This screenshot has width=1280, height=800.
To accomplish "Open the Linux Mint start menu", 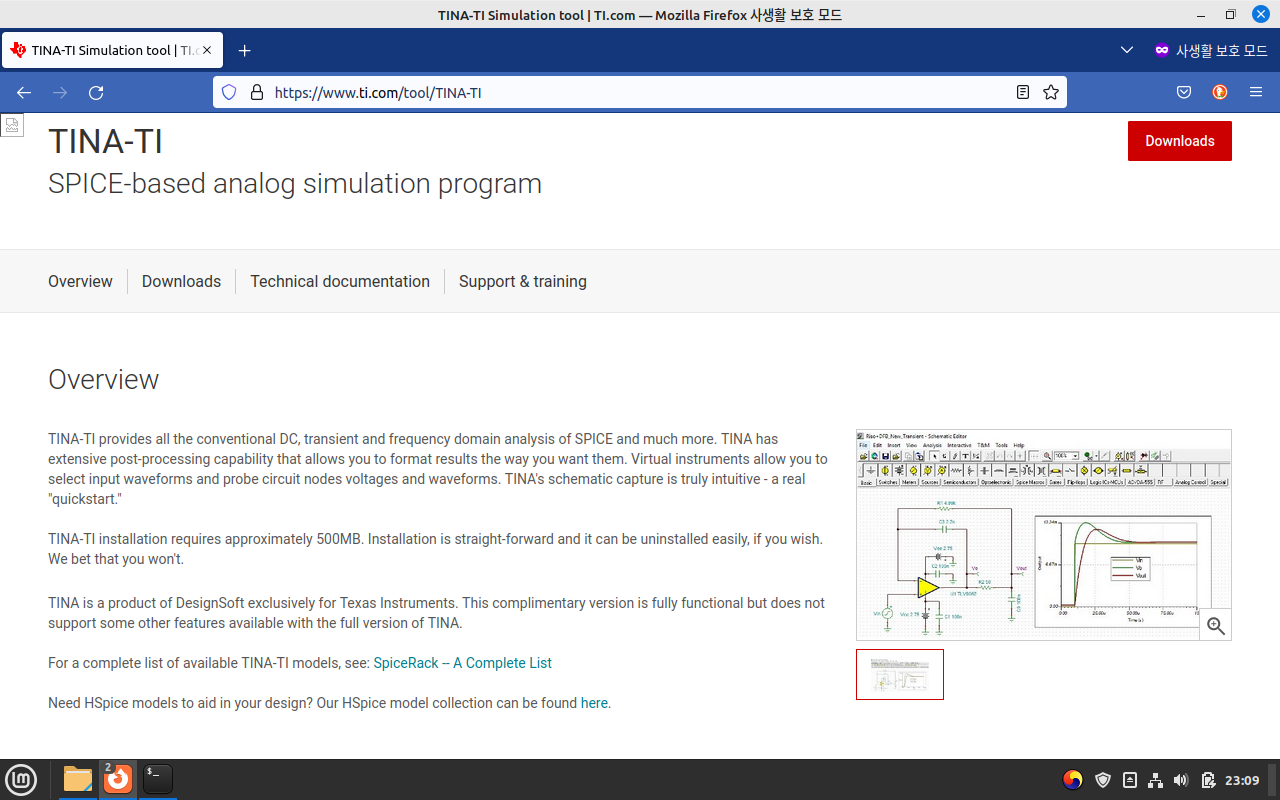I will [21, 779].
